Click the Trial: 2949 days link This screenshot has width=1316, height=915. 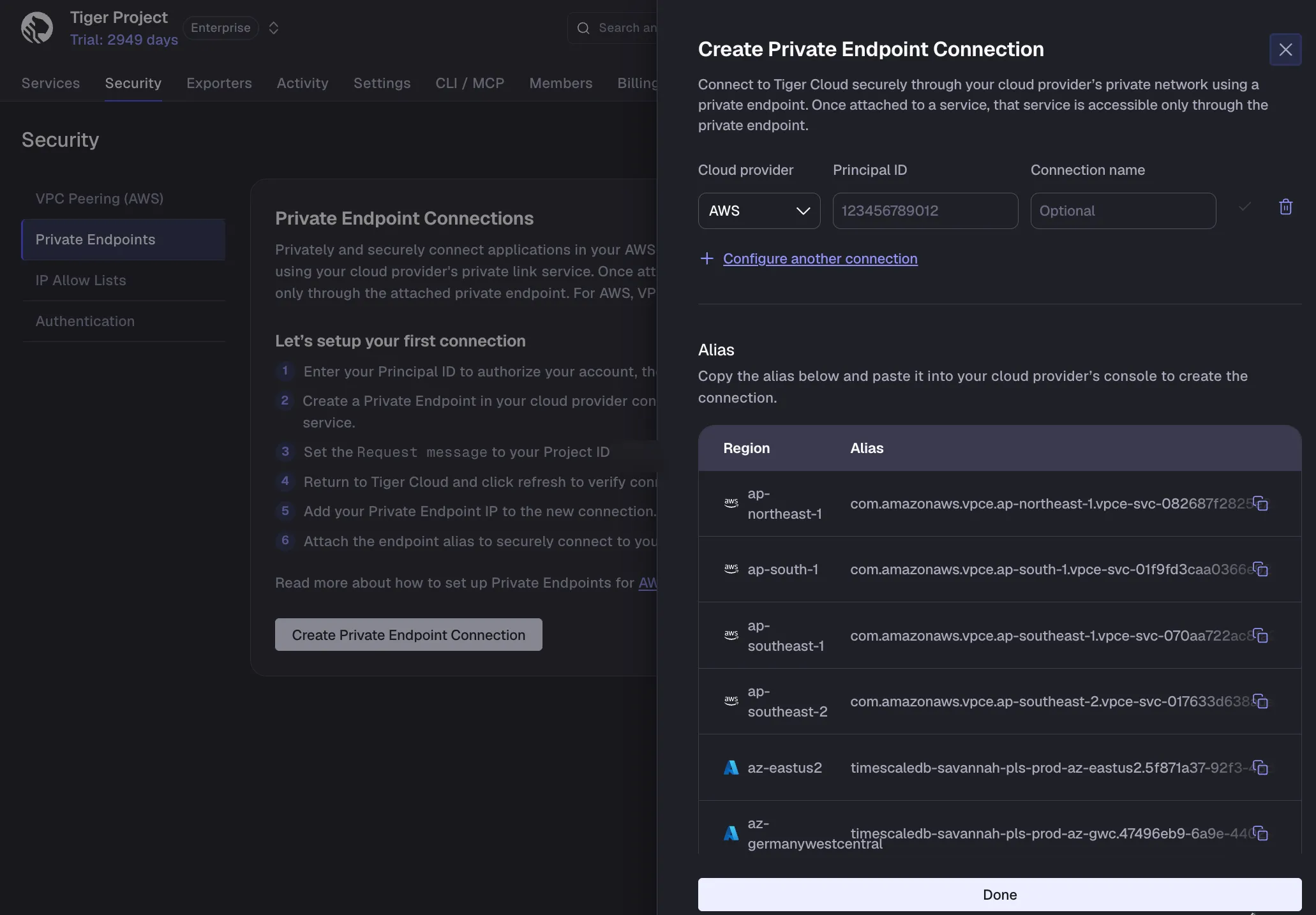124,40
